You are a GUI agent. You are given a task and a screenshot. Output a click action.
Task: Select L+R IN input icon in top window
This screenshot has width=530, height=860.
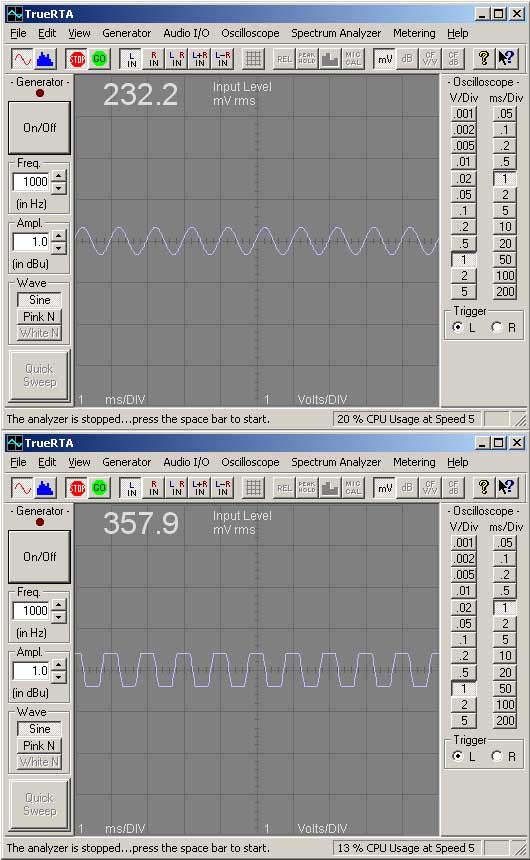(x=200, y=59)
